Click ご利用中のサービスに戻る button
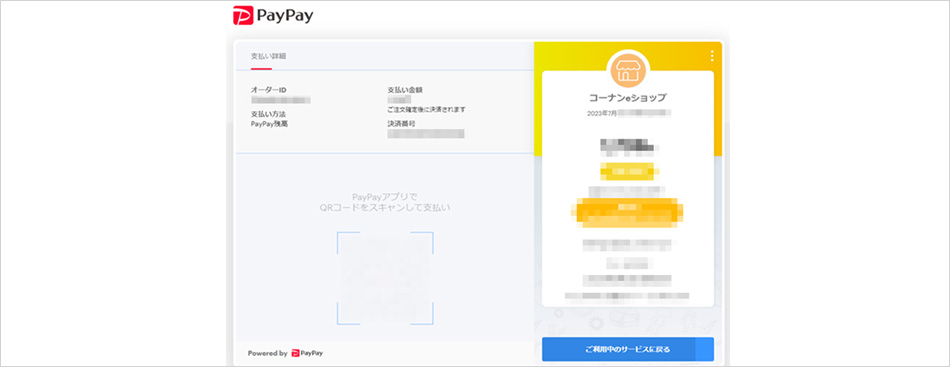 pos(628,349)
